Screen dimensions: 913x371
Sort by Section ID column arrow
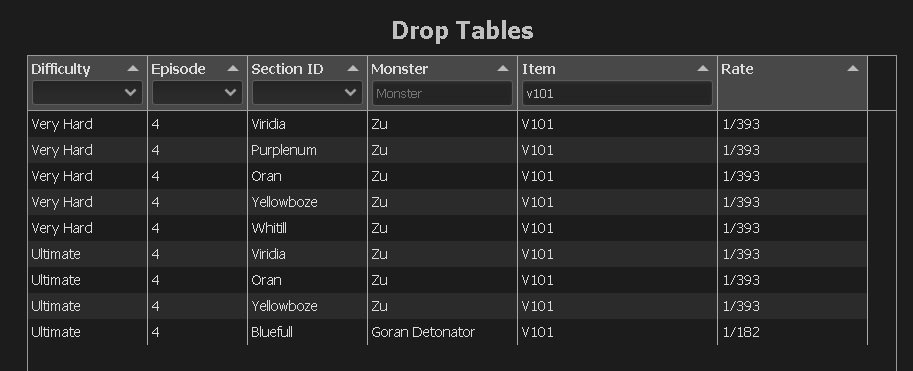353,69
